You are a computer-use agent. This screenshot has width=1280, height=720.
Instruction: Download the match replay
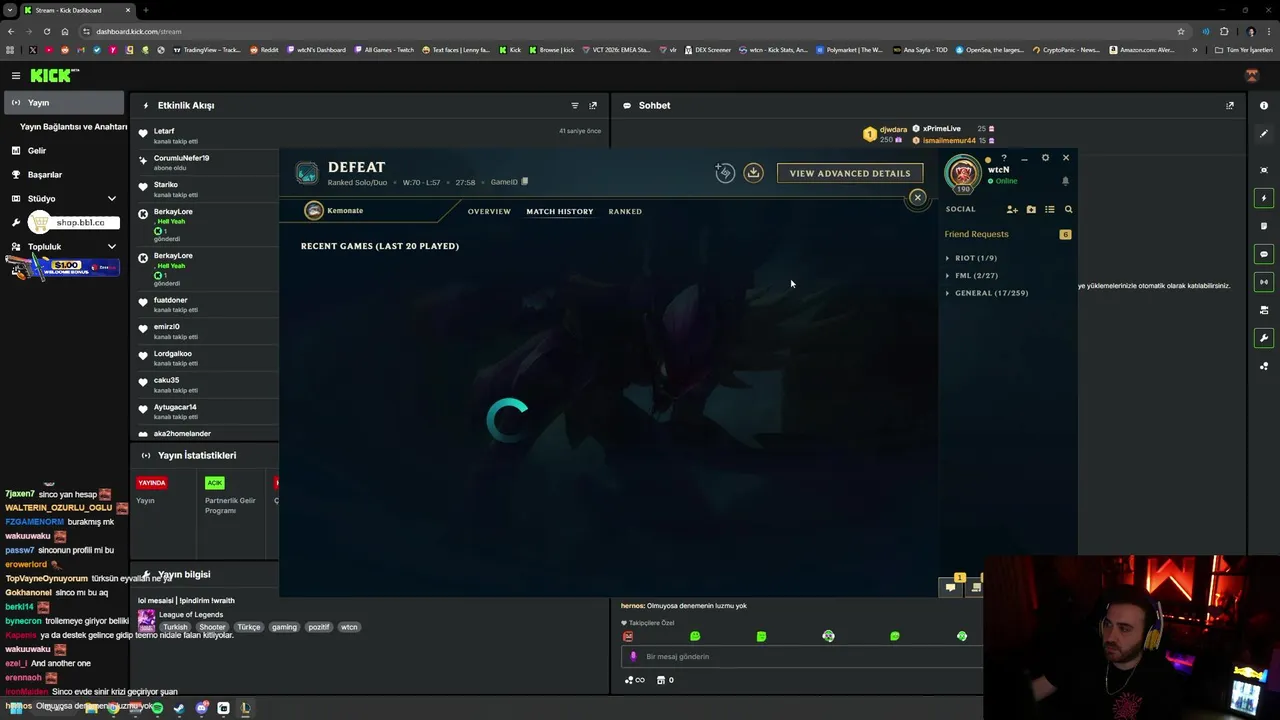coord(754,173)
